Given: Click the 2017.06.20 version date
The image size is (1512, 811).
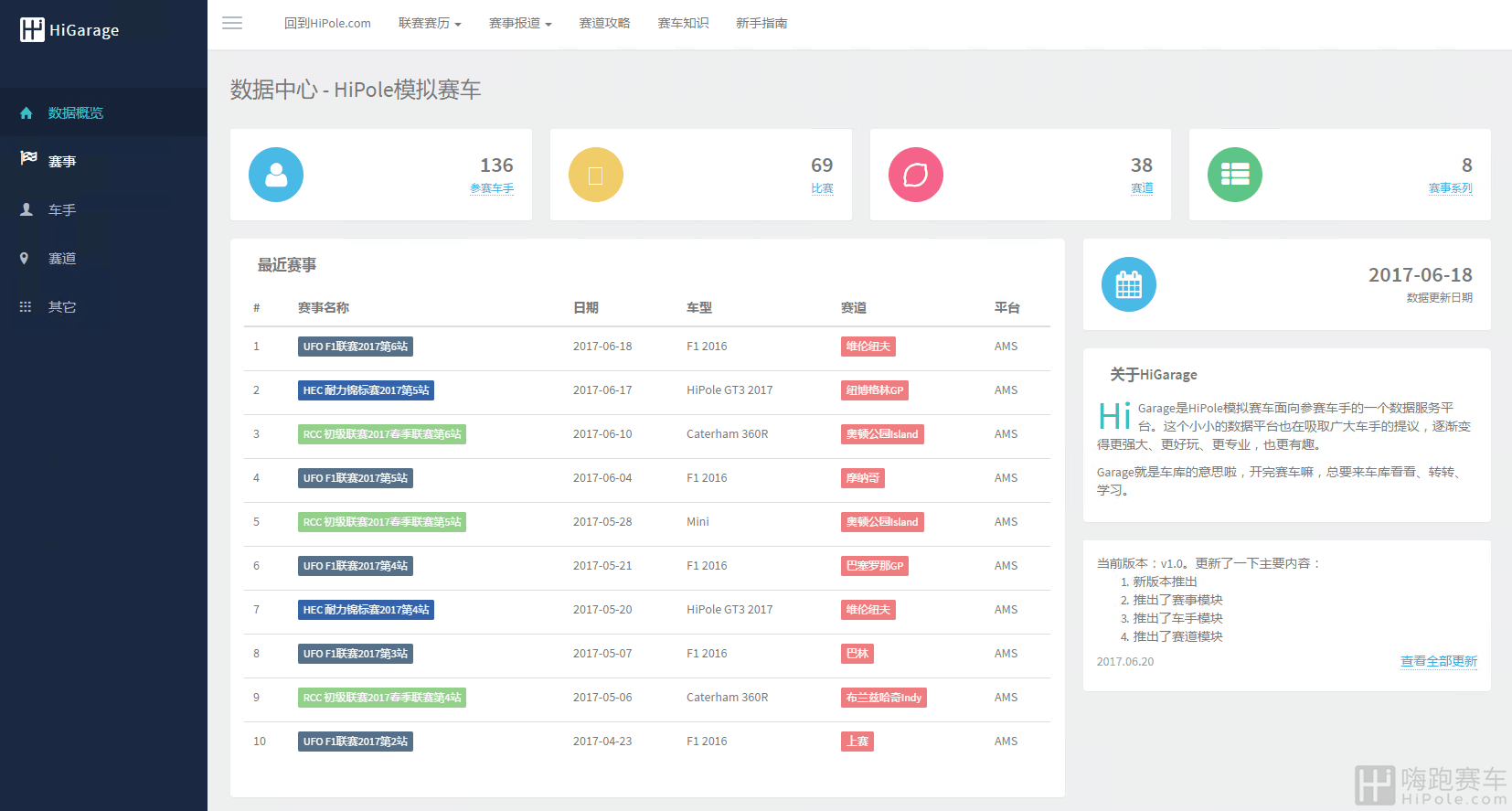Looking at the screenshot, I should tap(1125, 662).
